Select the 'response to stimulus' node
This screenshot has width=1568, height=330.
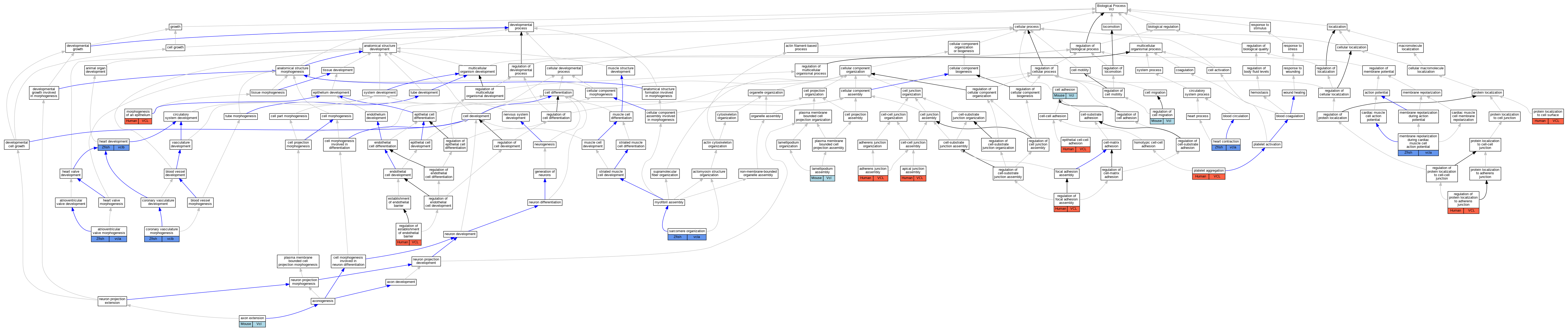tap(1259, 27)
